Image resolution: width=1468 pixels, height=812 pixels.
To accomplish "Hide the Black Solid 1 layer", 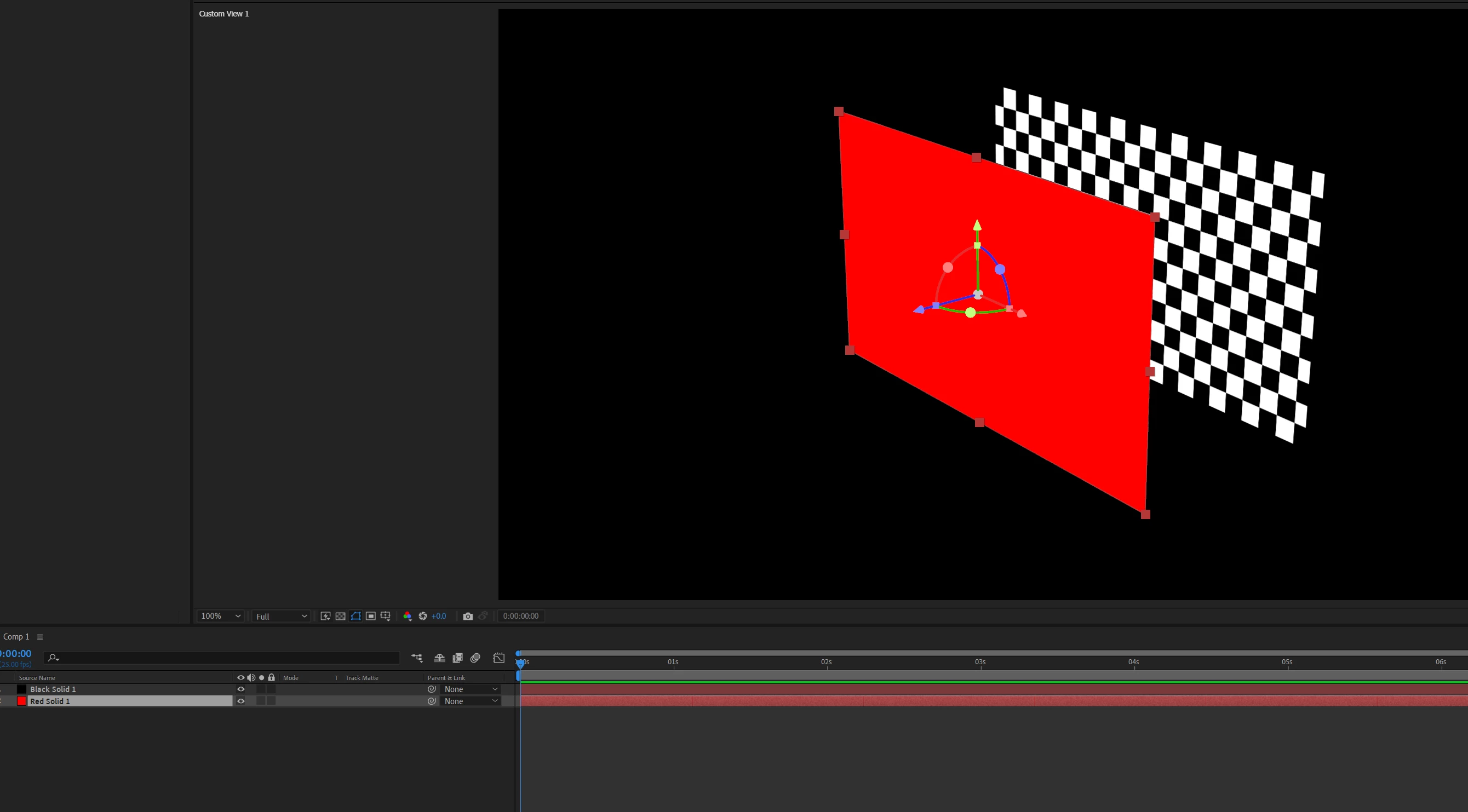I will coord(241,689).
